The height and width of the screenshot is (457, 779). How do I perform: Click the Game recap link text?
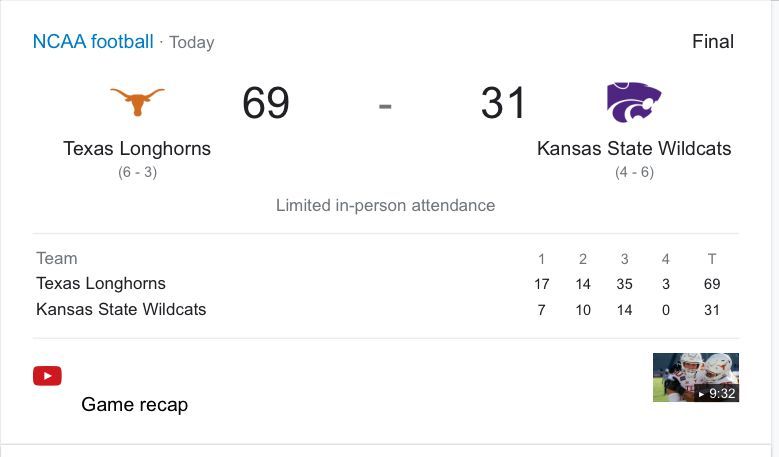click(134, 405)
